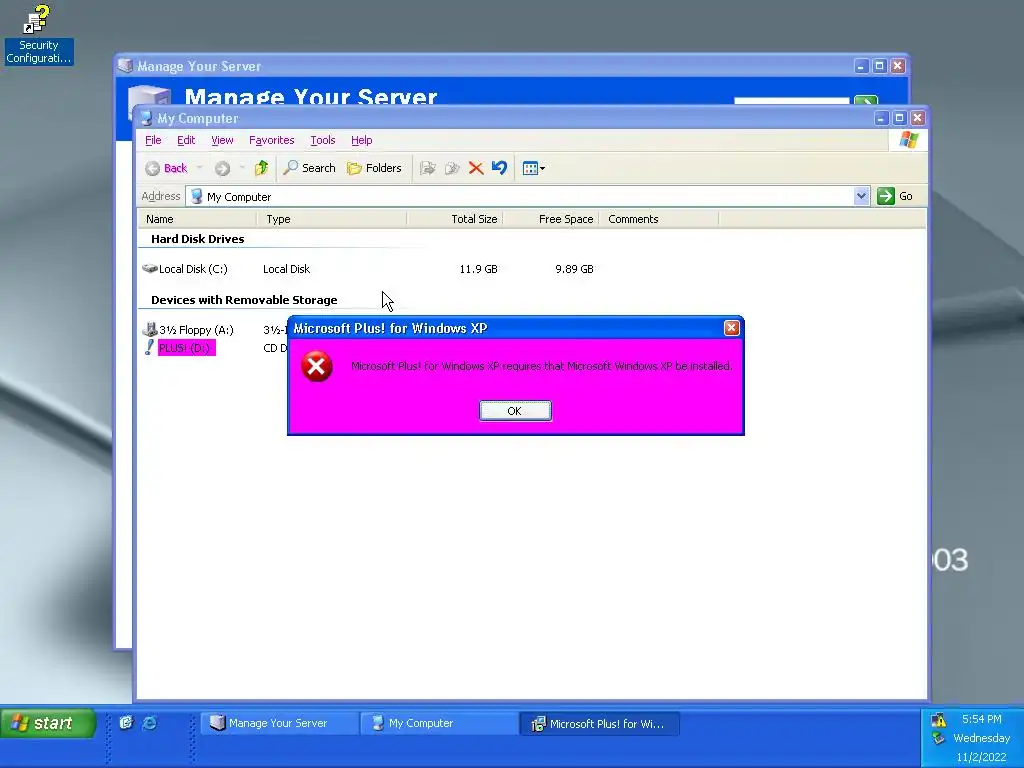Open the Security Configuration desktop shortcut
Screen dimensions: 1024x768
(38, 34)
